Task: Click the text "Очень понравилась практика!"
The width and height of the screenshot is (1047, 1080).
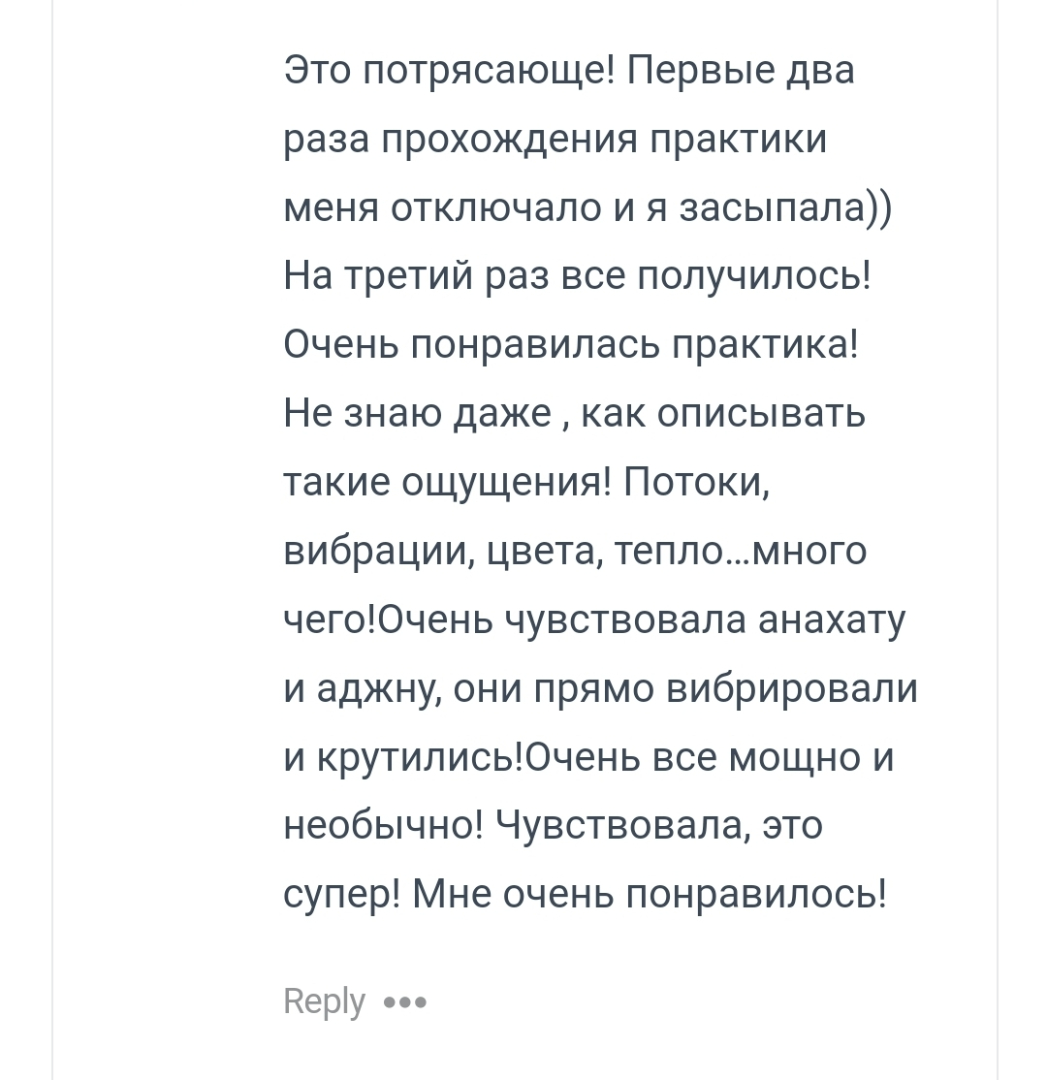Action: (x=572, y=345)
